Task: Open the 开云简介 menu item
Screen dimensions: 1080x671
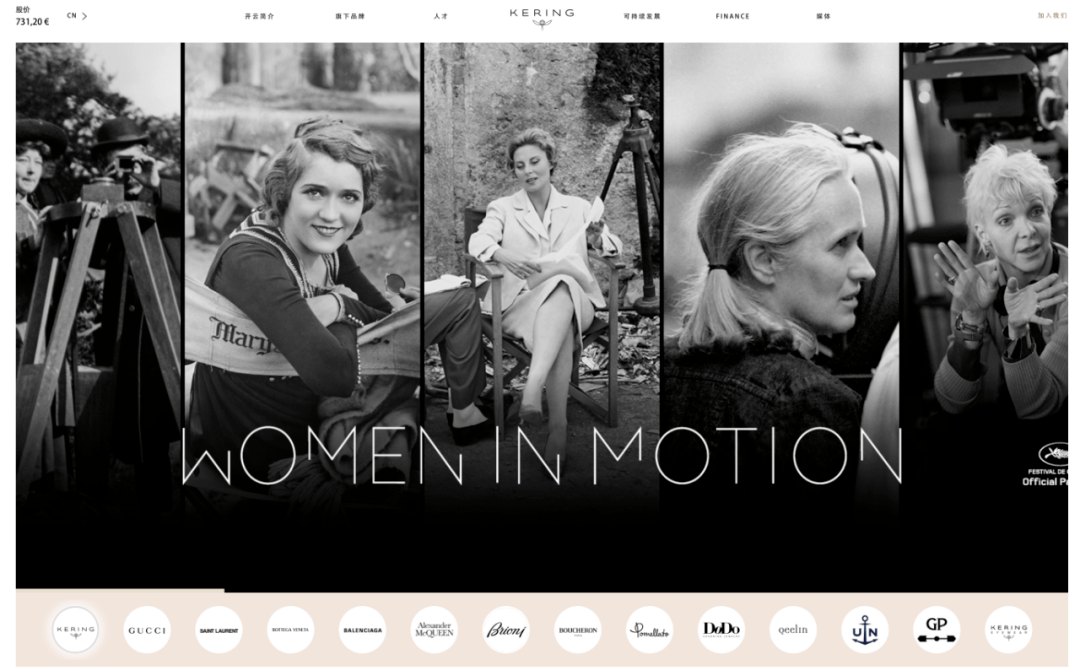Action: [259, 16]
